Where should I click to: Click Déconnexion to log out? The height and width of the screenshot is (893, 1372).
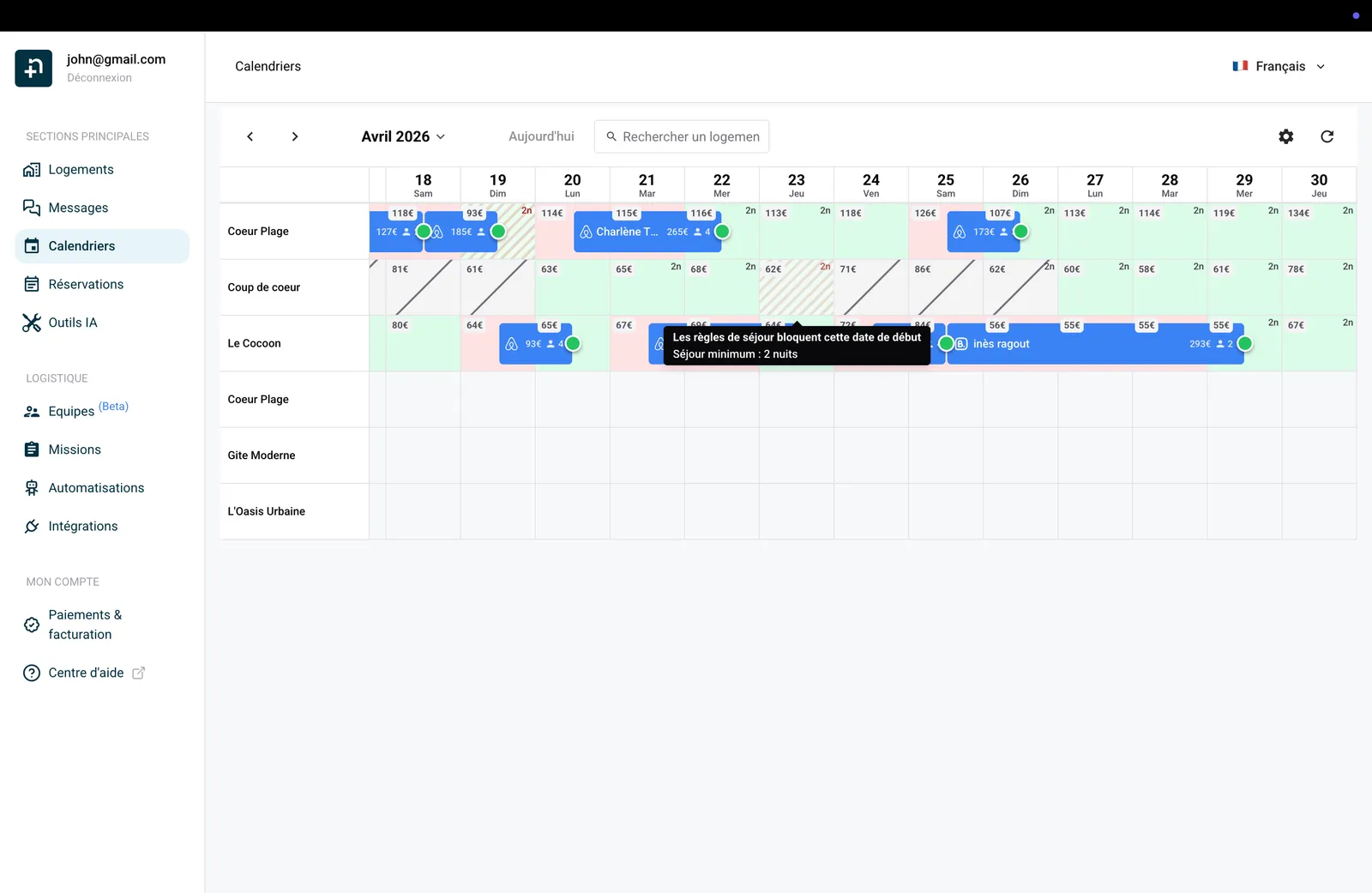click(99, 78)
